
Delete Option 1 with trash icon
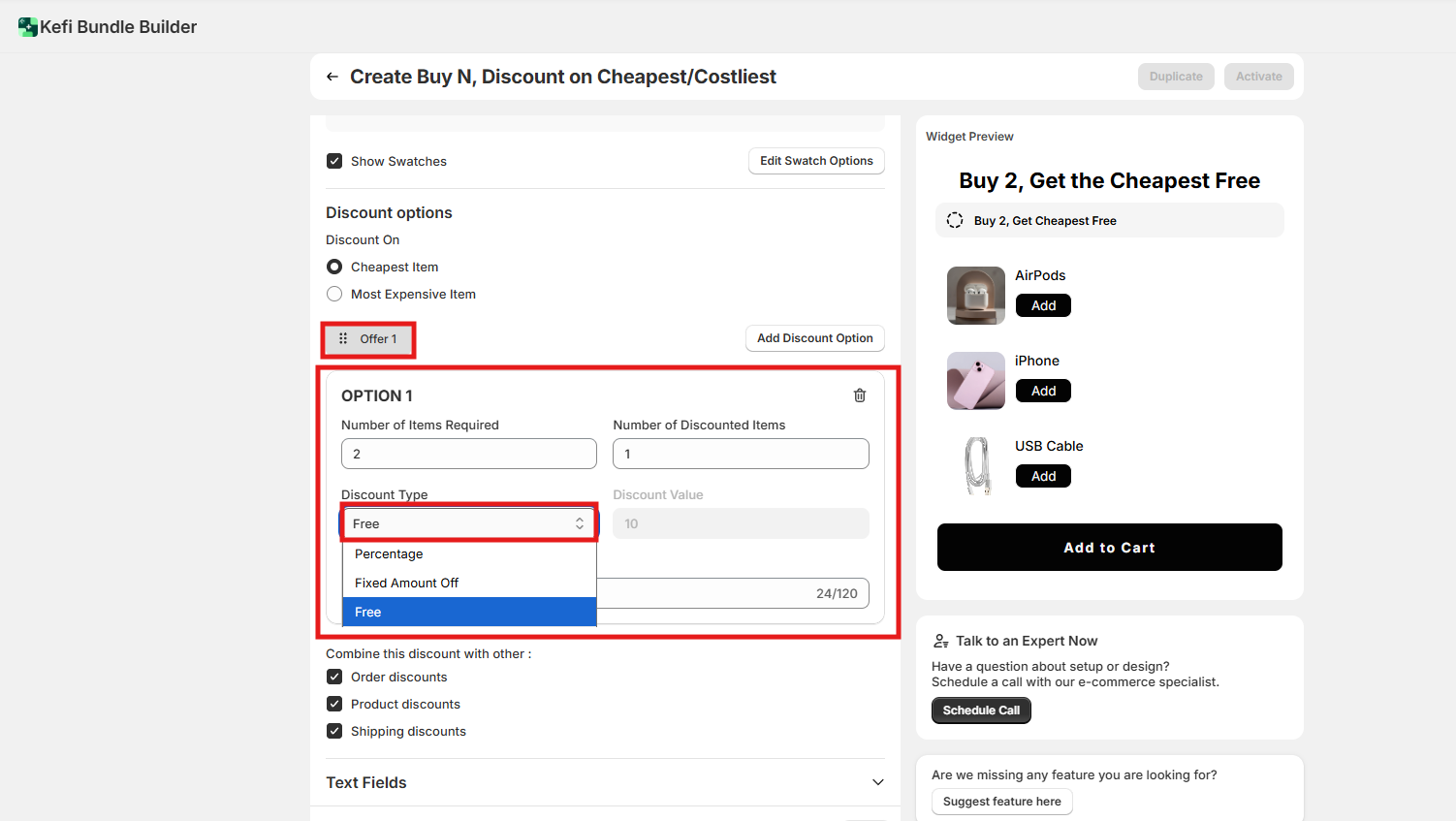[x=859, y=395]
